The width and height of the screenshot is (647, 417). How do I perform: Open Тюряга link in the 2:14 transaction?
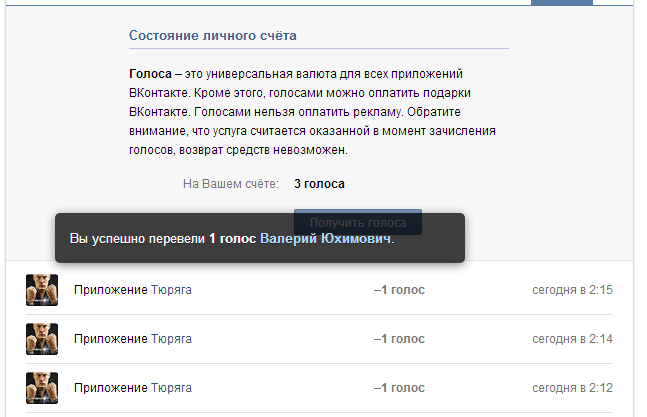(171, 339)
